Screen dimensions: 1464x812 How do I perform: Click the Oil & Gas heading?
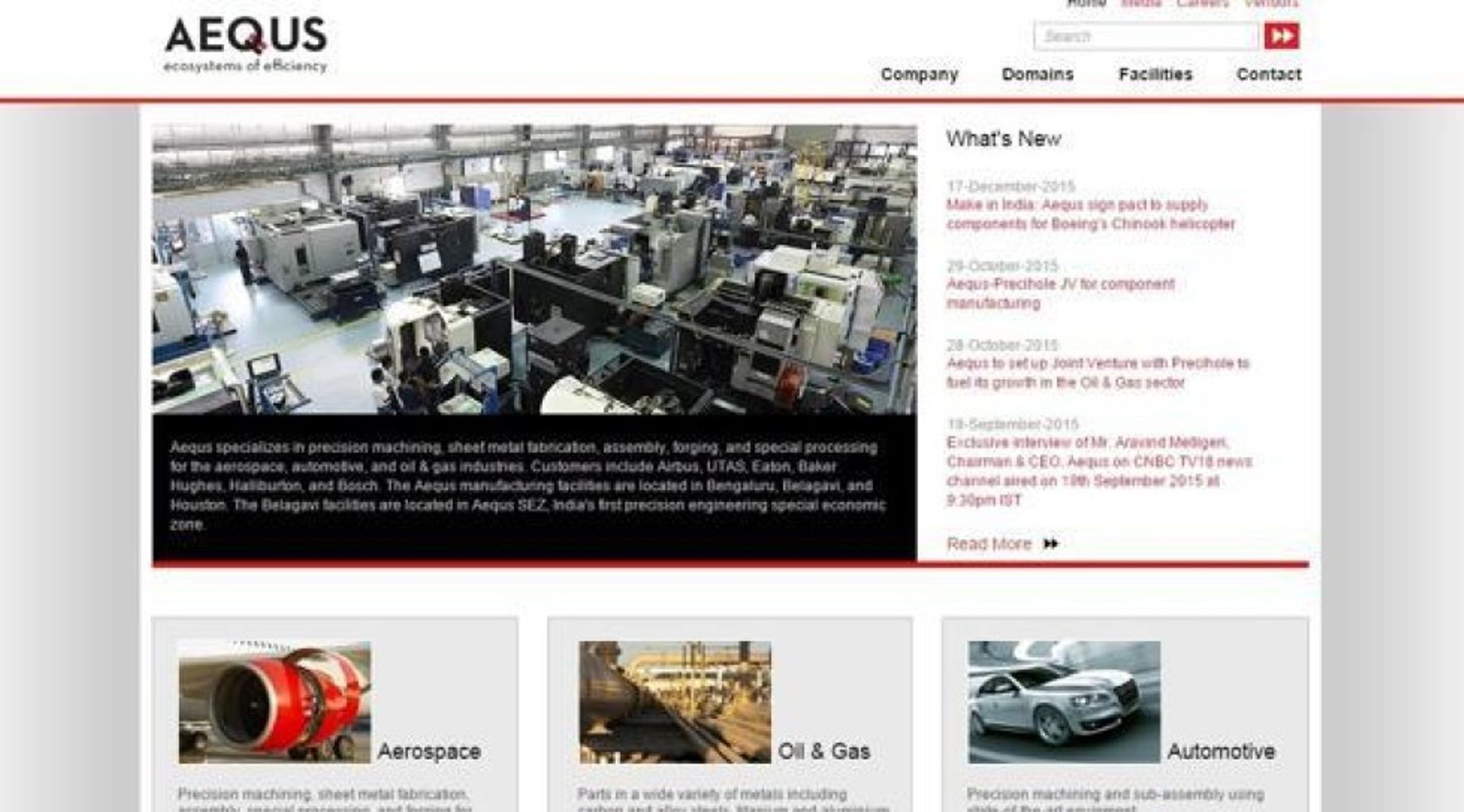pos(824,751)
